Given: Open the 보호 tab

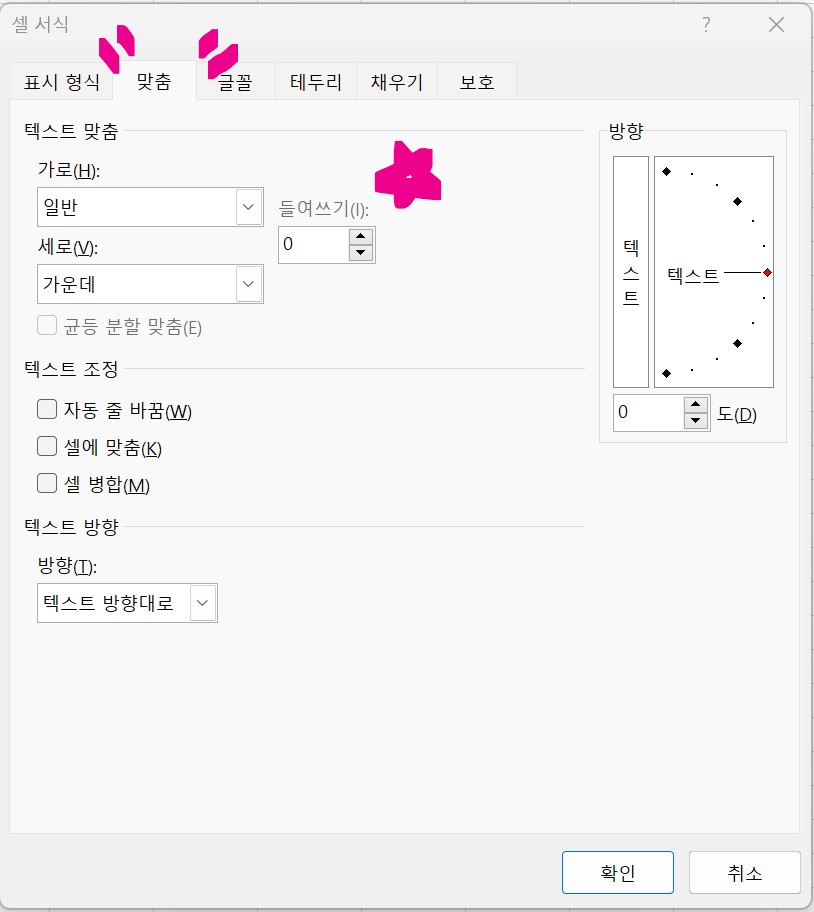Looking at the screenshot, I should click(477, 83).
